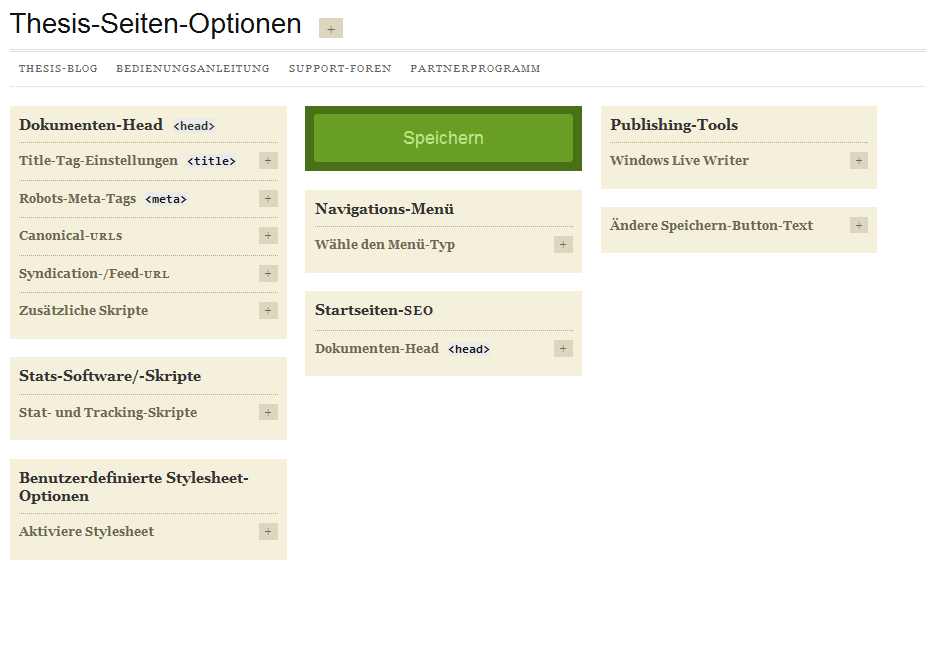Click the Robots-Meta-Tags label text
Screen dimensions: 926x650
tap(77, 198)
